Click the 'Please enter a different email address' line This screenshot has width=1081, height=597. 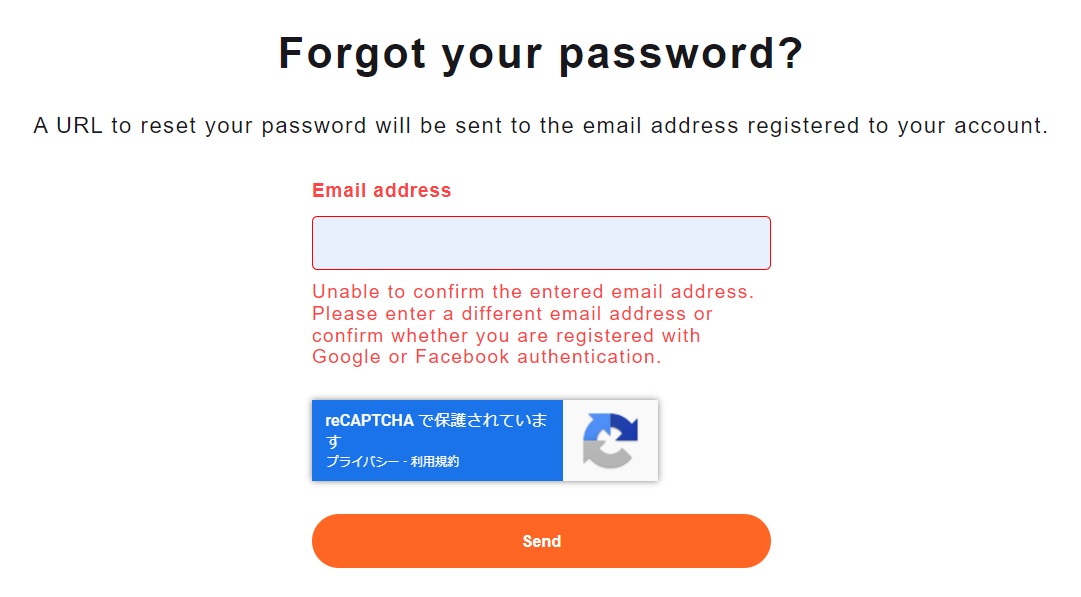512,314
